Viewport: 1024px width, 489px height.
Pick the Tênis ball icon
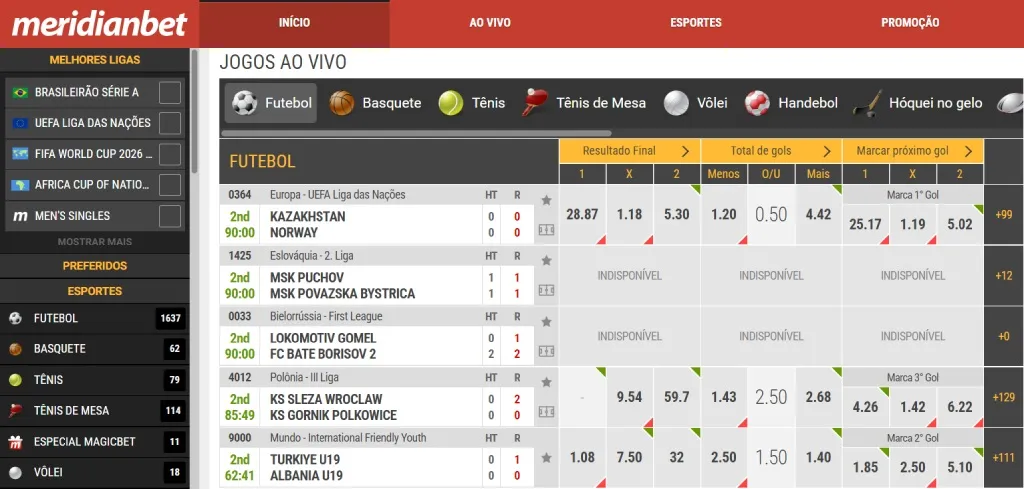(451, 103)
